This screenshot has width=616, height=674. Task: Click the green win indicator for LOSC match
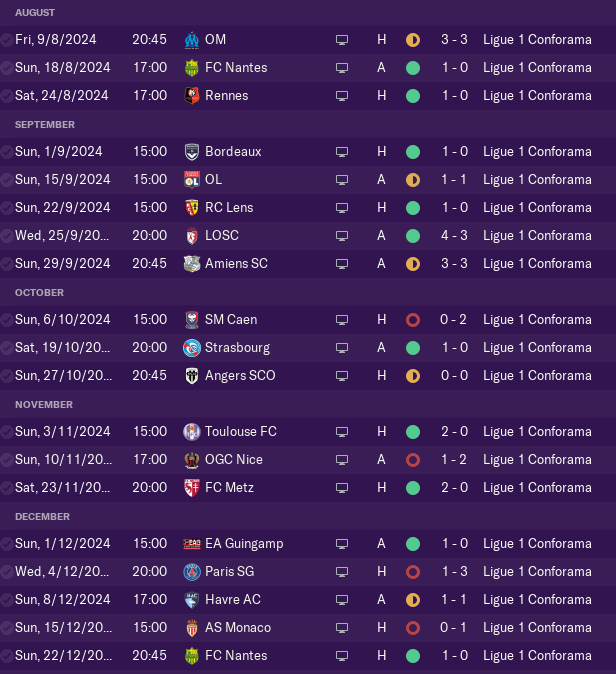413,236
